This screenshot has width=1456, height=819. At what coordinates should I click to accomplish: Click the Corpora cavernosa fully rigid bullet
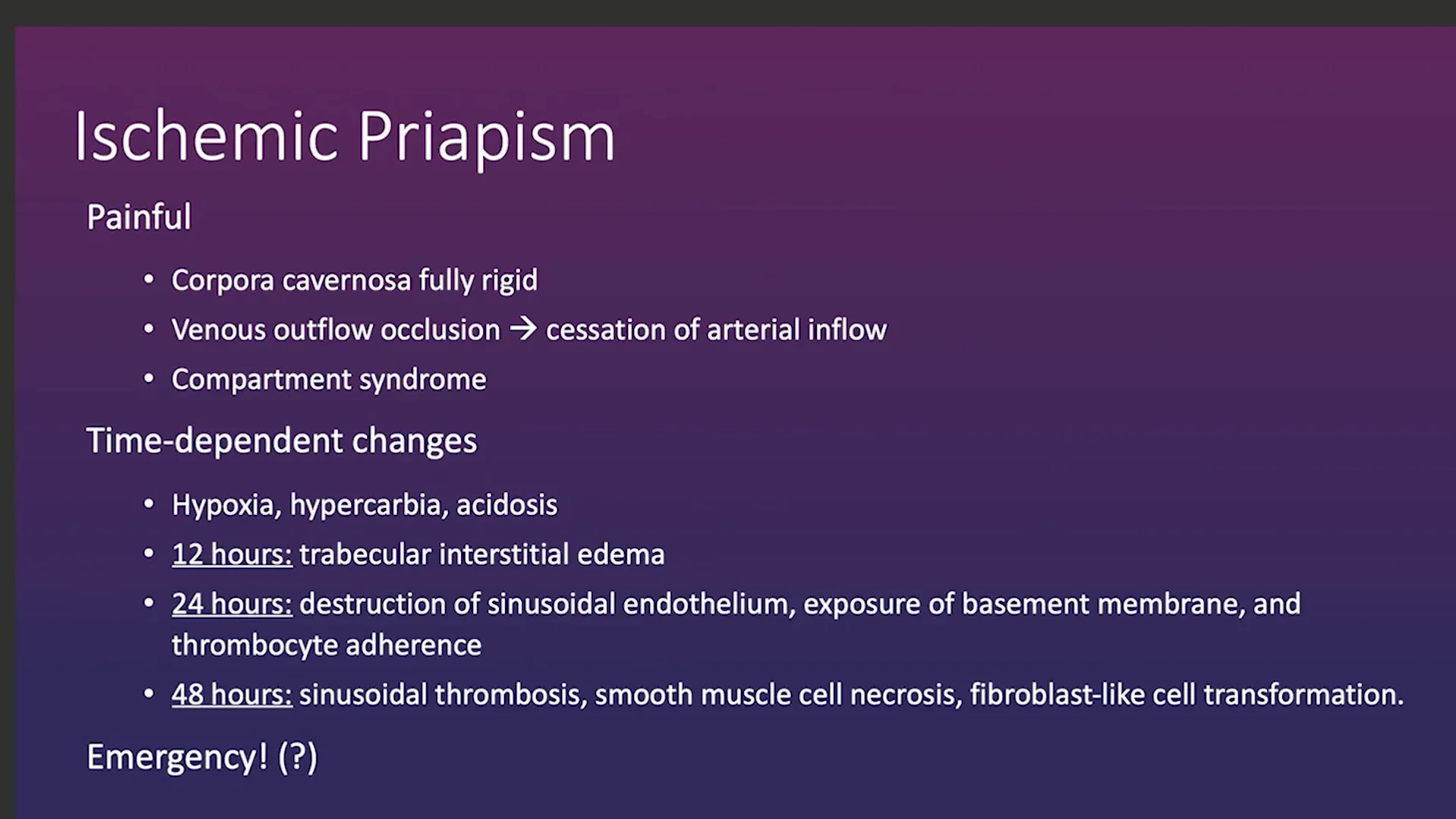click(x=354, y=281)
